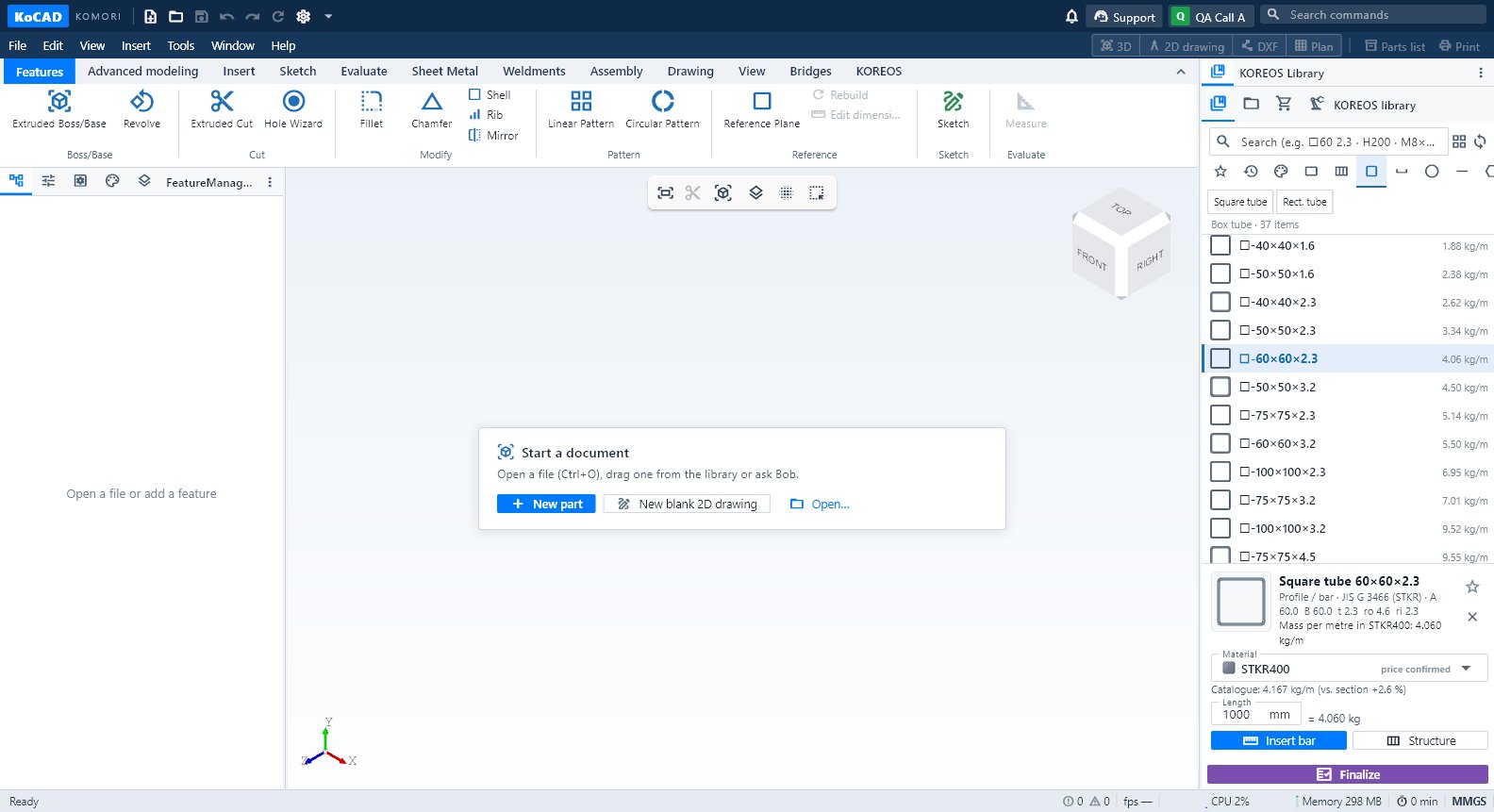The width and height of the screenshot is (1494, 812).
Task: Switch to the Sheet Metal ribbon tab
Action: pyautogui.click(x=445, y=71)
